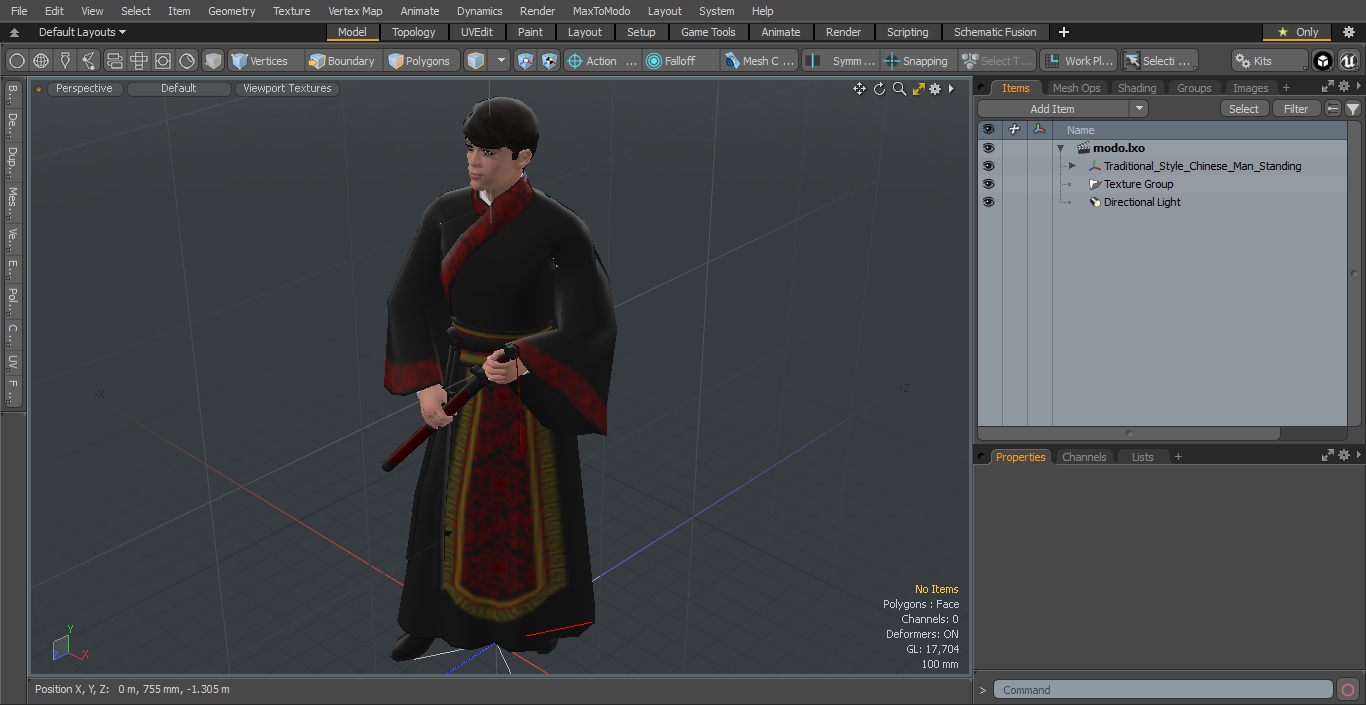Select the Directional Light item
Viewport: 1366px width, 705px height.
pyautogui.click(x=1142, y=202)
